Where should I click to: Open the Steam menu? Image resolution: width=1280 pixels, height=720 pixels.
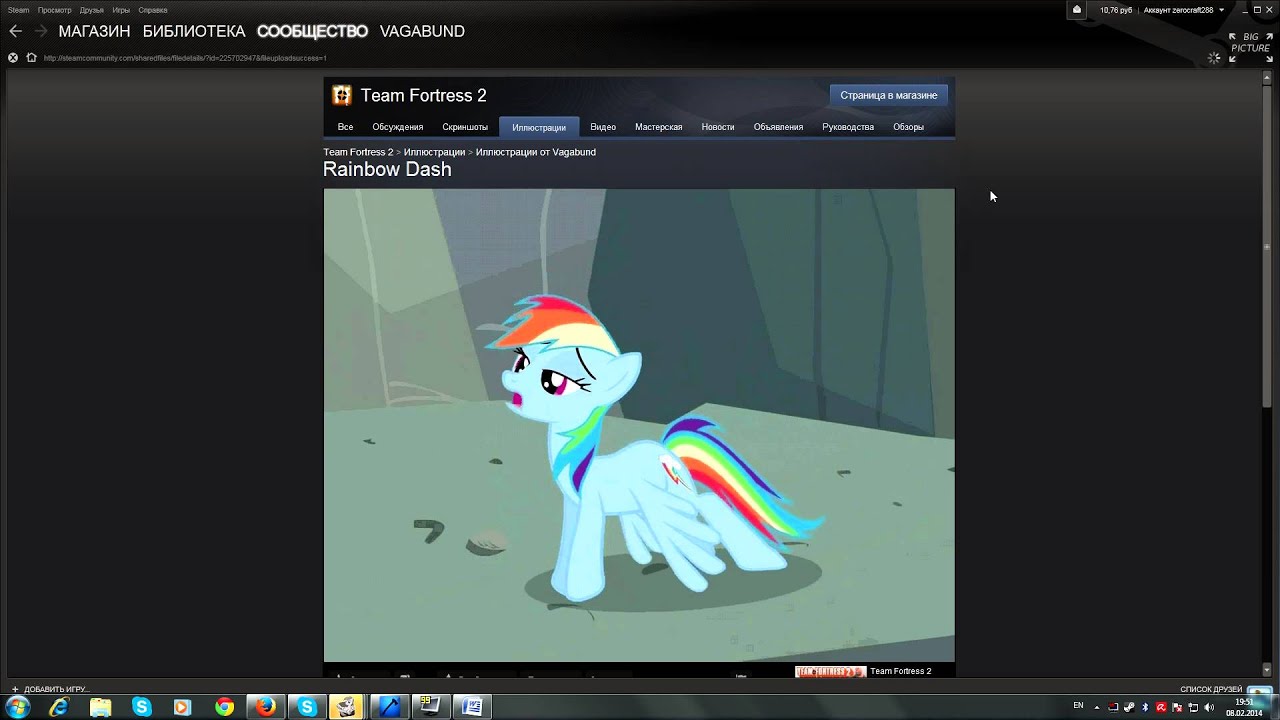18,10
